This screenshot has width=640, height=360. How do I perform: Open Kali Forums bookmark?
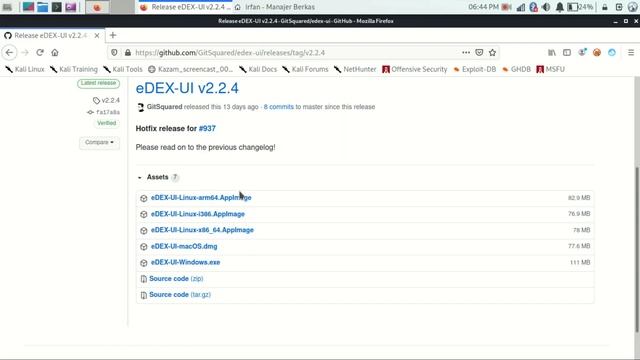305,69
